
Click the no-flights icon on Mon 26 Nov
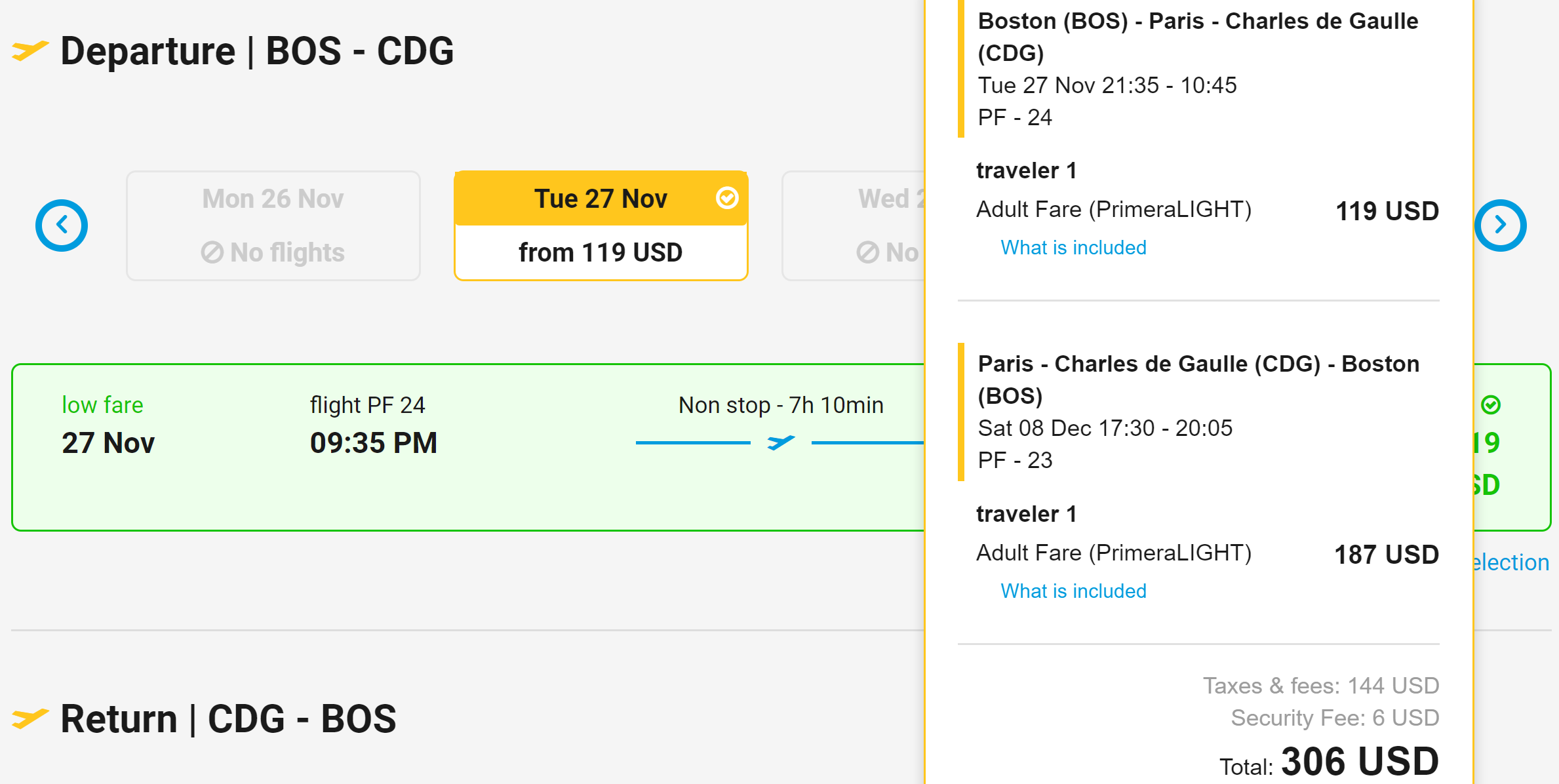[x=212, y=252]
